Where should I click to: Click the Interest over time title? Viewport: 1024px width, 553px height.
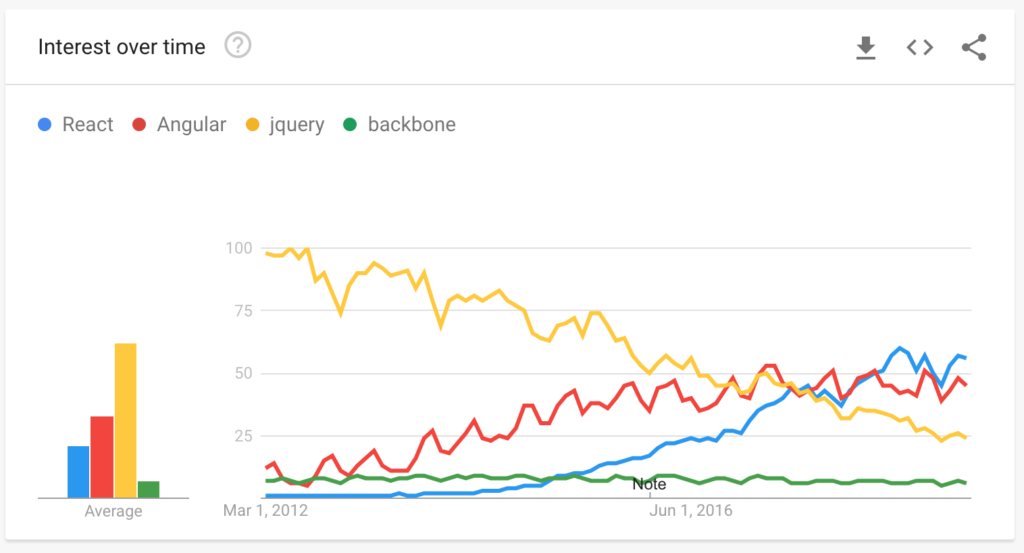121,47
